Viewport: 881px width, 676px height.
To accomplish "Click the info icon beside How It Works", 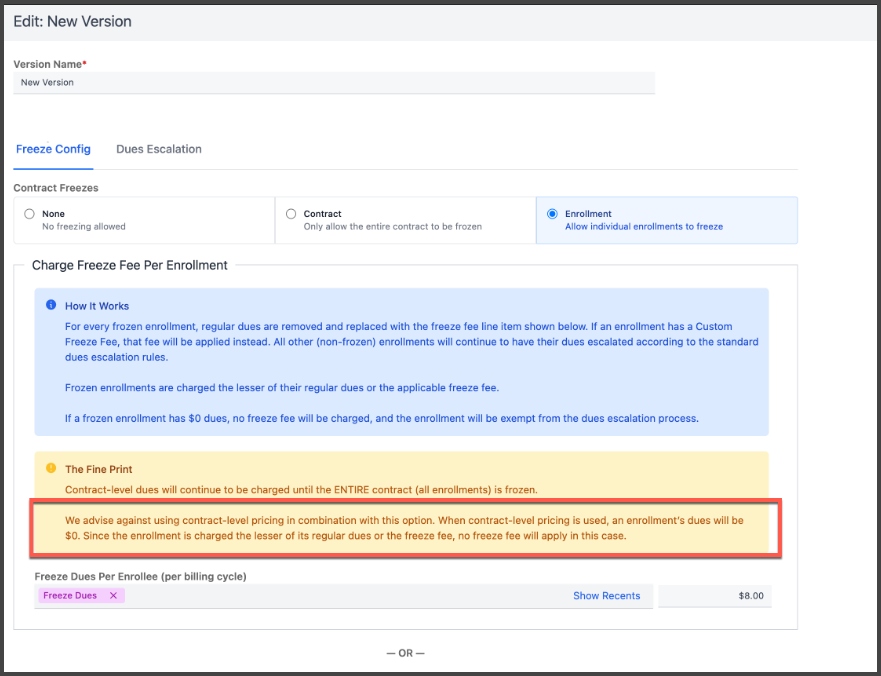I will (51, 305).
